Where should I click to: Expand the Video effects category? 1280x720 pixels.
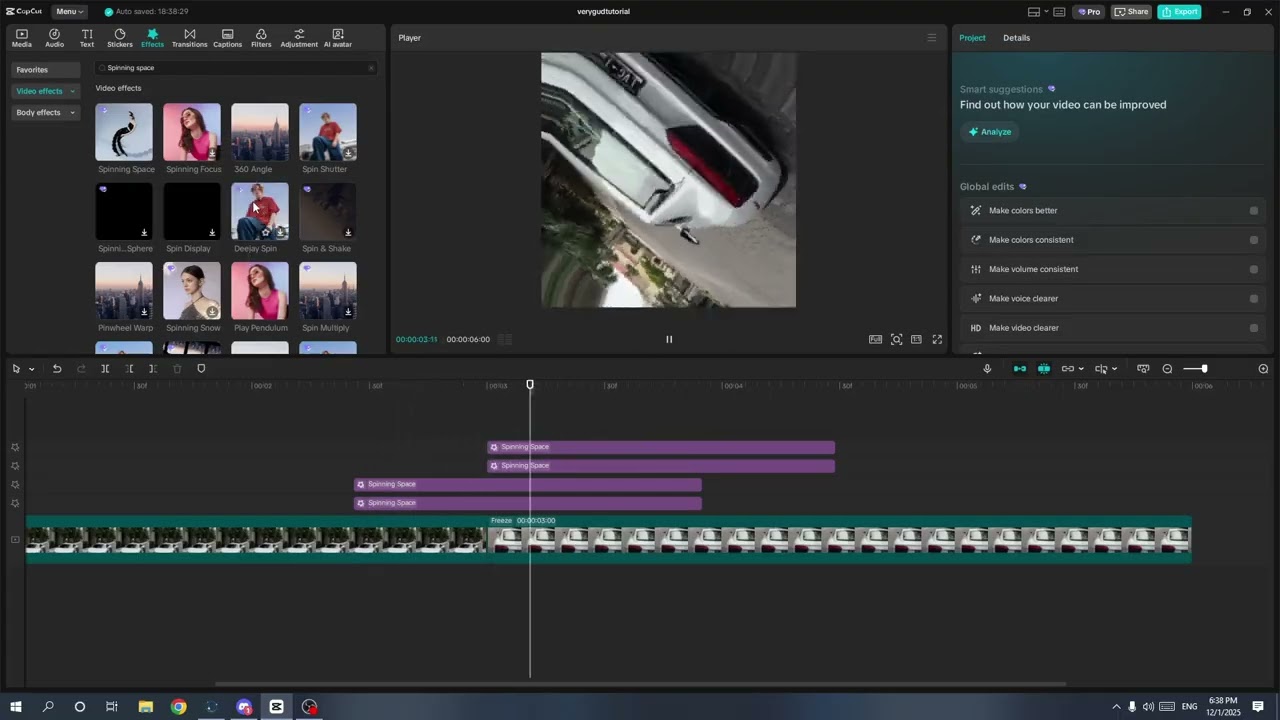[46, 91]
